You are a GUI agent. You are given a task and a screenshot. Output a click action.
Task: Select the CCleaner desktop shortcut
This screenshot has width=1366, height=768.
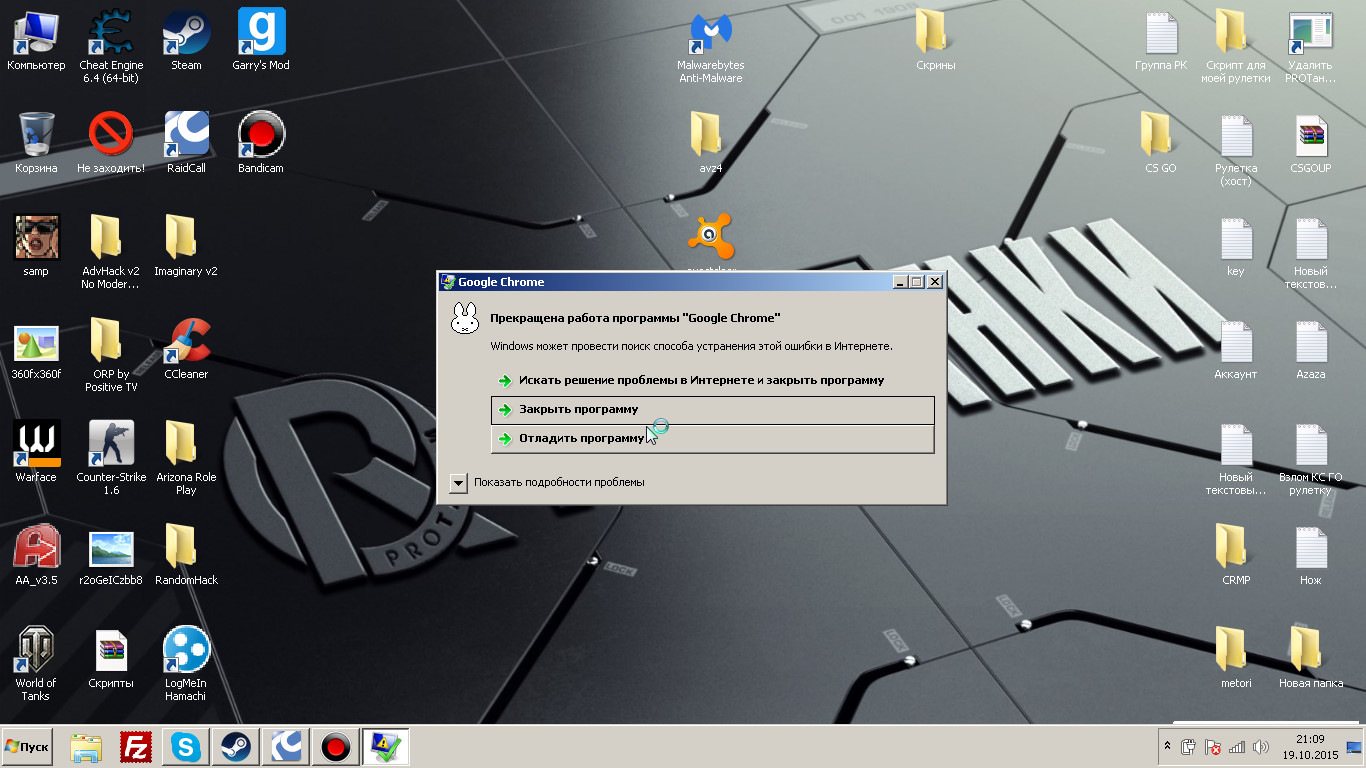(186, 349)
